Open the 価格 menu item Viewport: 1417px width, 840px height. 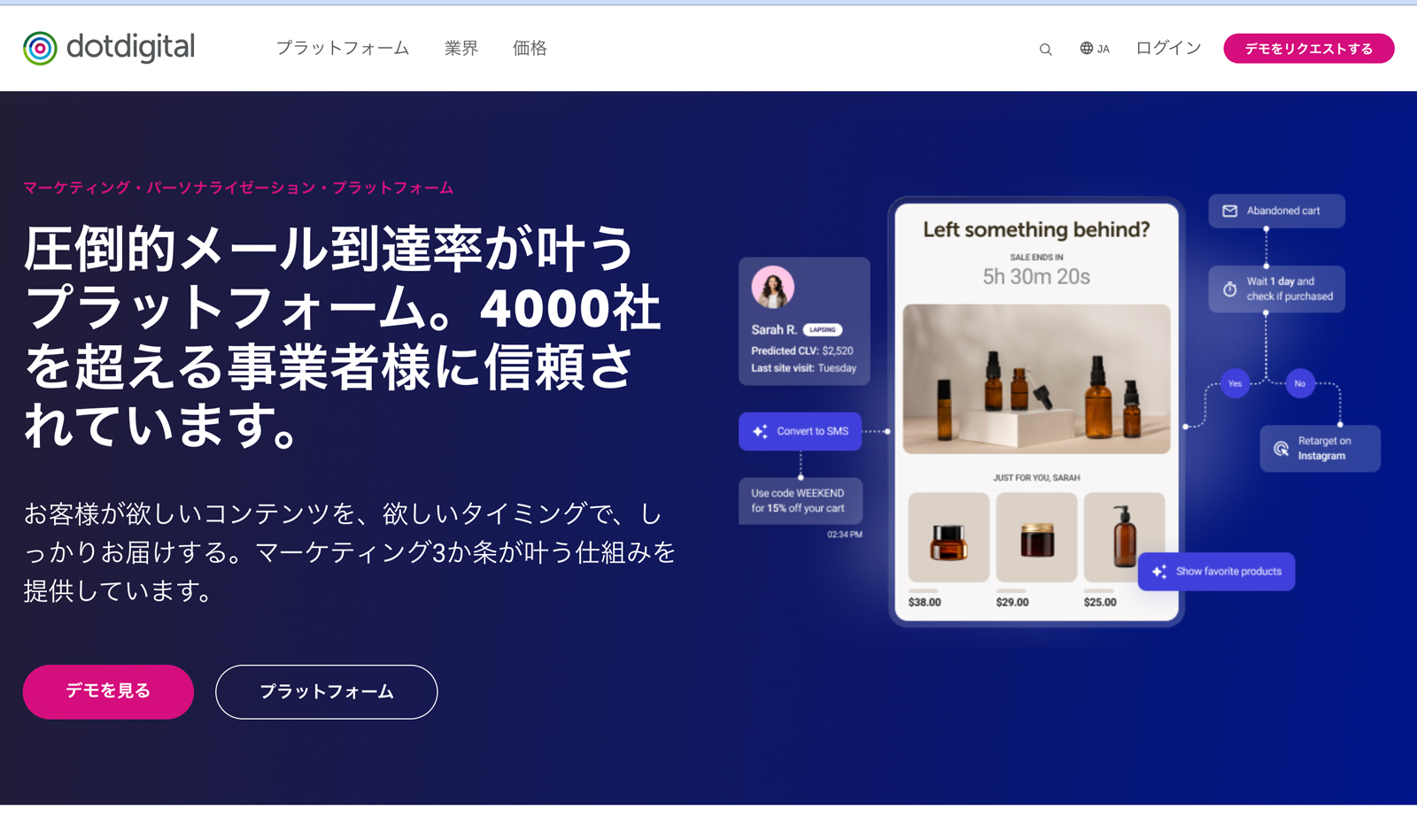(530, 49)
